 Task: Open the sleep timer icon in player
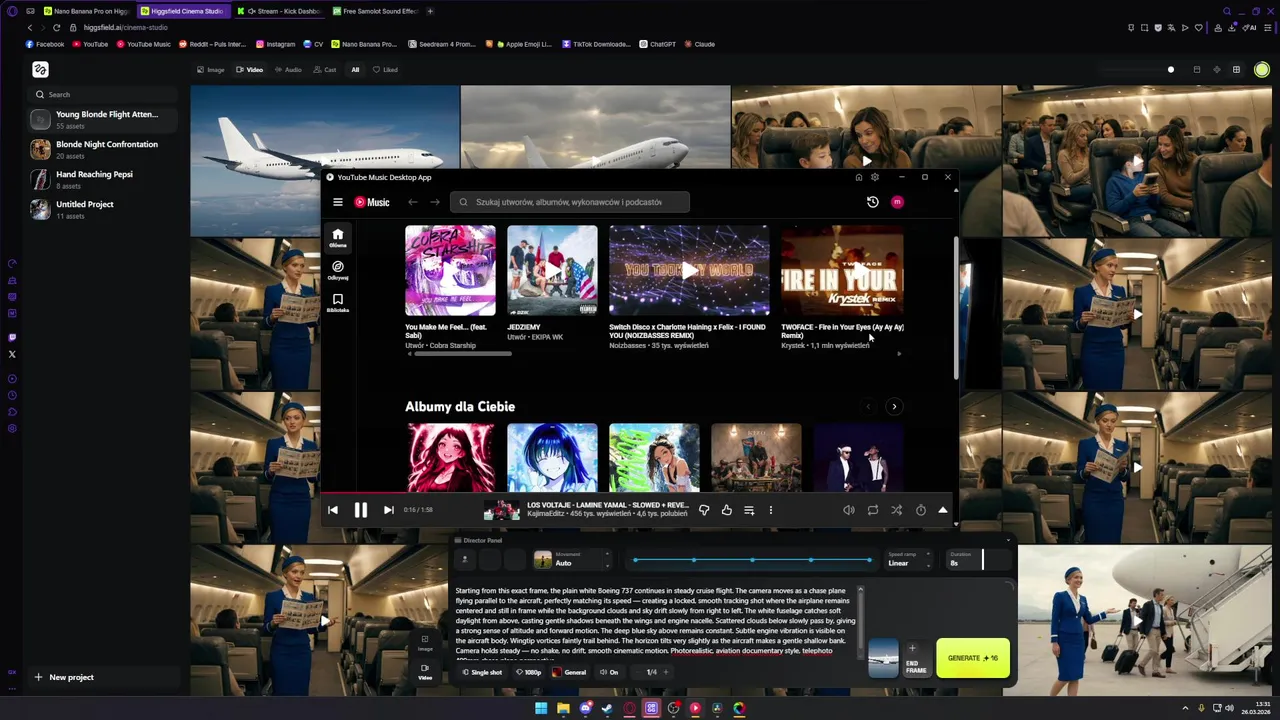pyautogui.click(x=921, y=510)
